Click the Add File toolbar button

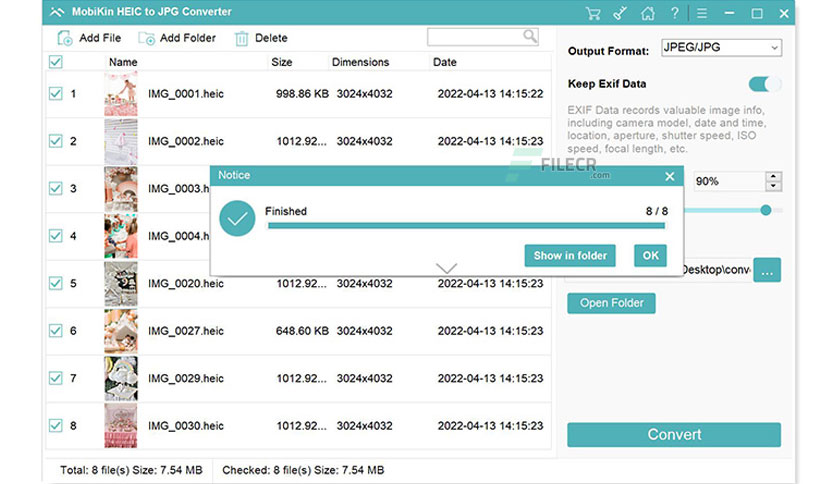[89, 38]
